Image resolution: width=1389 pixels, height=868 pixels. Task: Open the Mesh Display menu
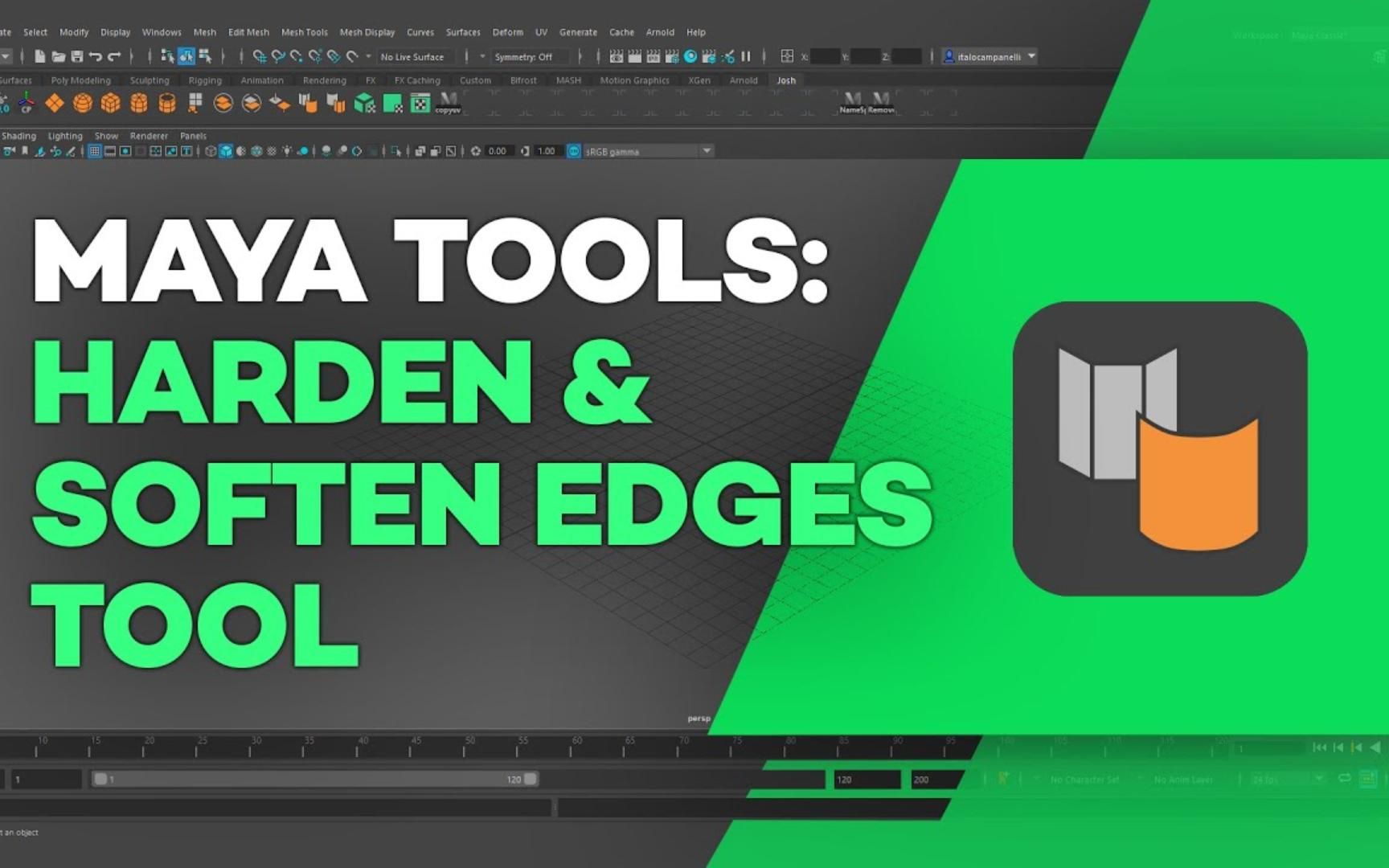coord(367,32)
